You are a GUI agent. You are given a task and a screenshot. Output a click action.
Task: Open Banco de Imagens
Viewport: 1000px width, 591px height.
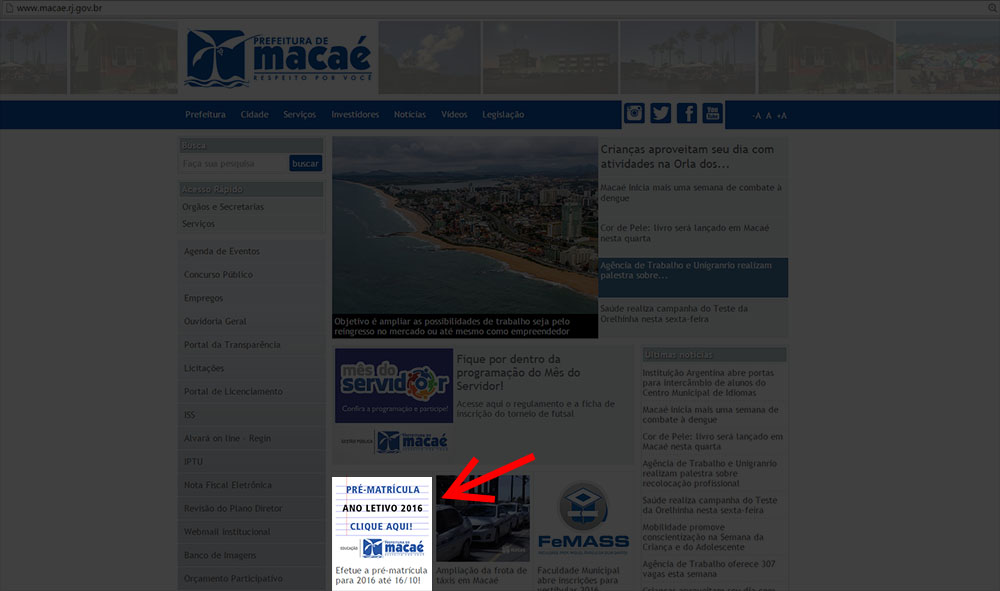click(x=220, y=555)
